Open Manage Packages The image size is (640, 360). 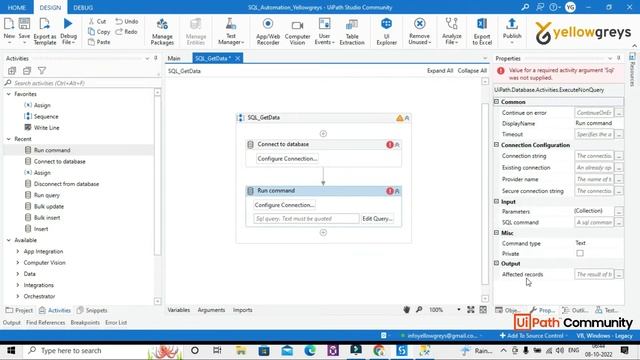click(162, 31)
